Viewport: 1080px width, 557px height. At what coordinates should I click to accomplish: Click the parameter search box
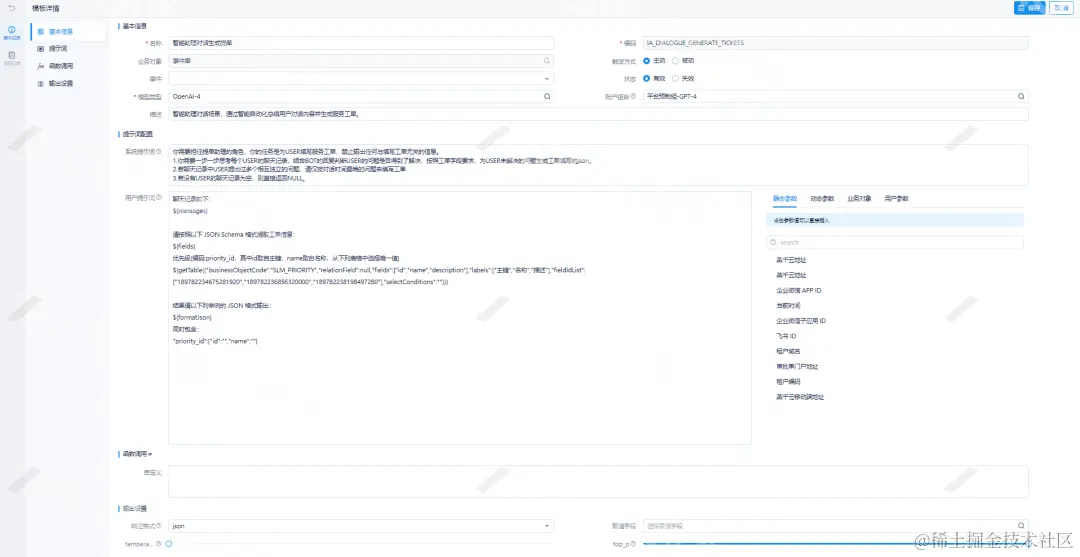click(895, 242)
